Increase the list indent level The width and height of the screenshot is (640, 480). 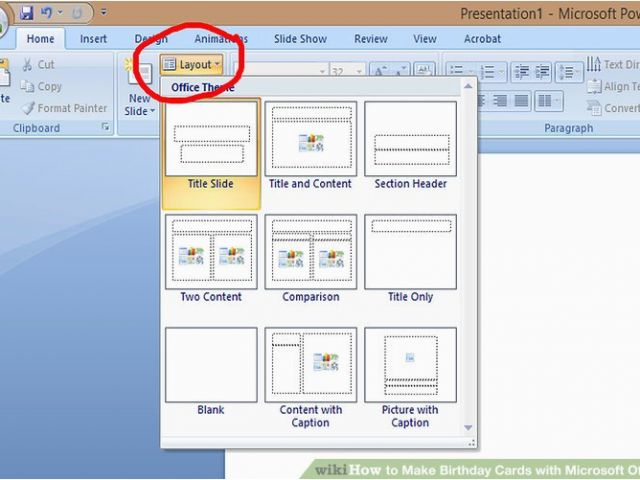click(542, 72)
